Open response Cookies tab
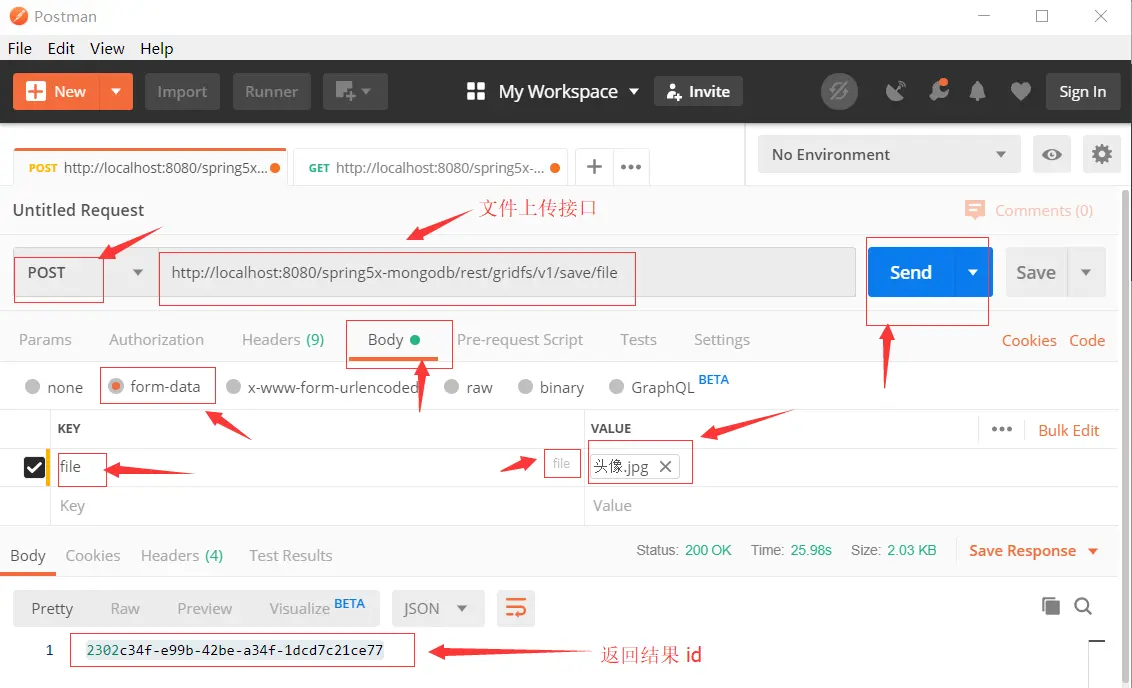Screen dimensions: 1132x688 (92, 555)
